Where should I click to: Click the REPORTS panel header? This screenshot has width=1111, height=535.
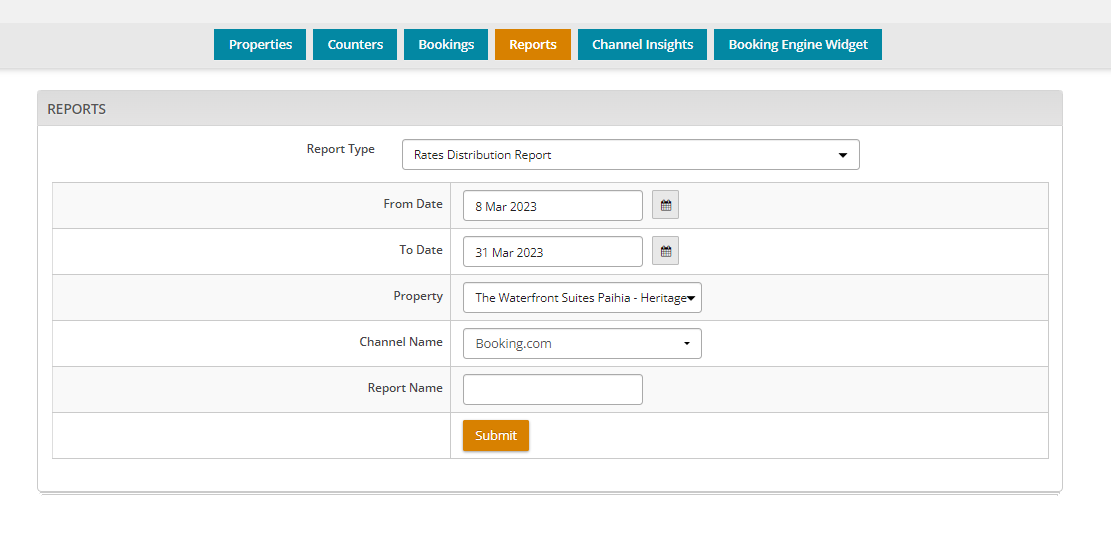pos(550,109)
